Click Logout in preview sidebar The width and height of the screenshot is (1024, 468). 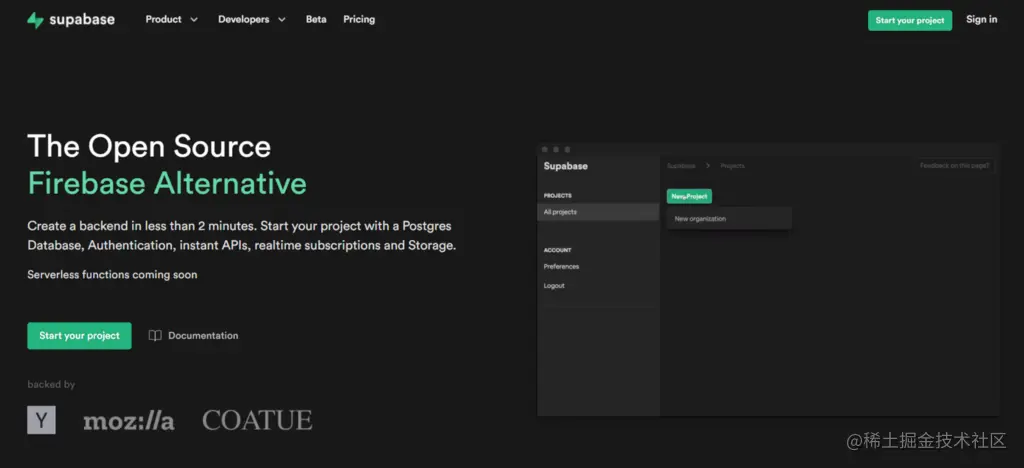click(554, 286)
